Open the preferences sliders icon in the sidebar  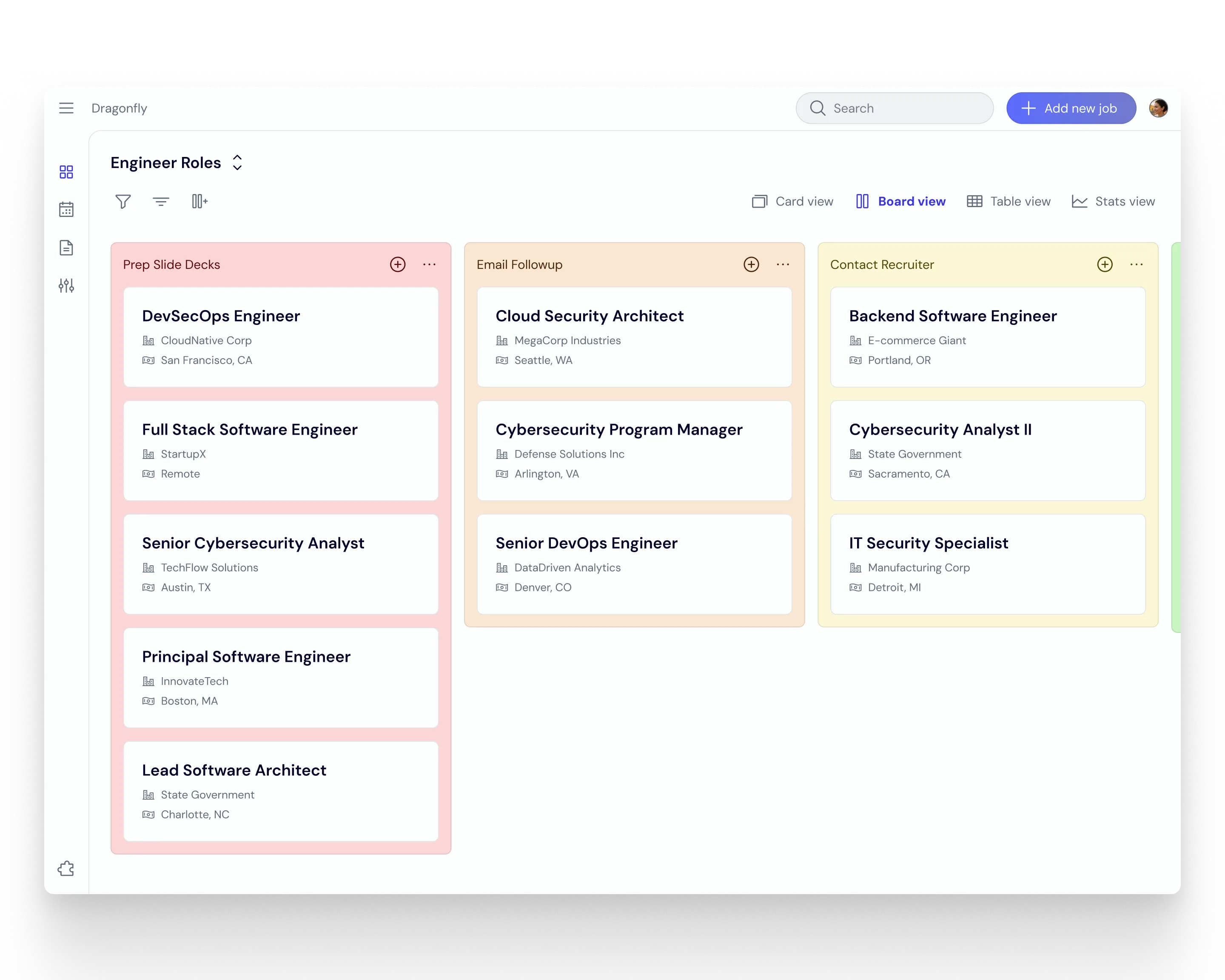point(66,286)
